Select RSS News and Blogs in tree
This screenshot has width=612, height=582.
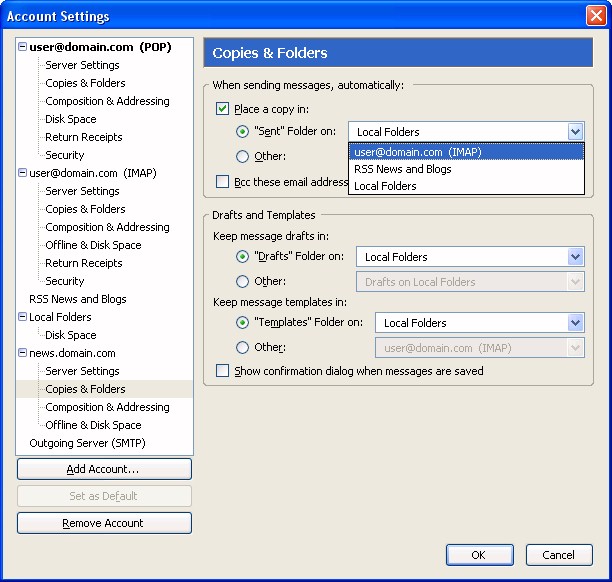tap(78, 299)
